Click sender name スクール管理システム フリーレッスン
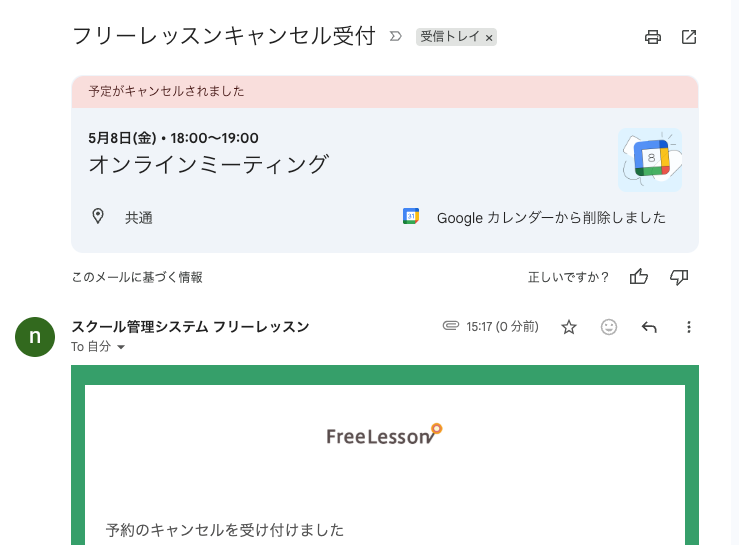 [x=190, y=326]
